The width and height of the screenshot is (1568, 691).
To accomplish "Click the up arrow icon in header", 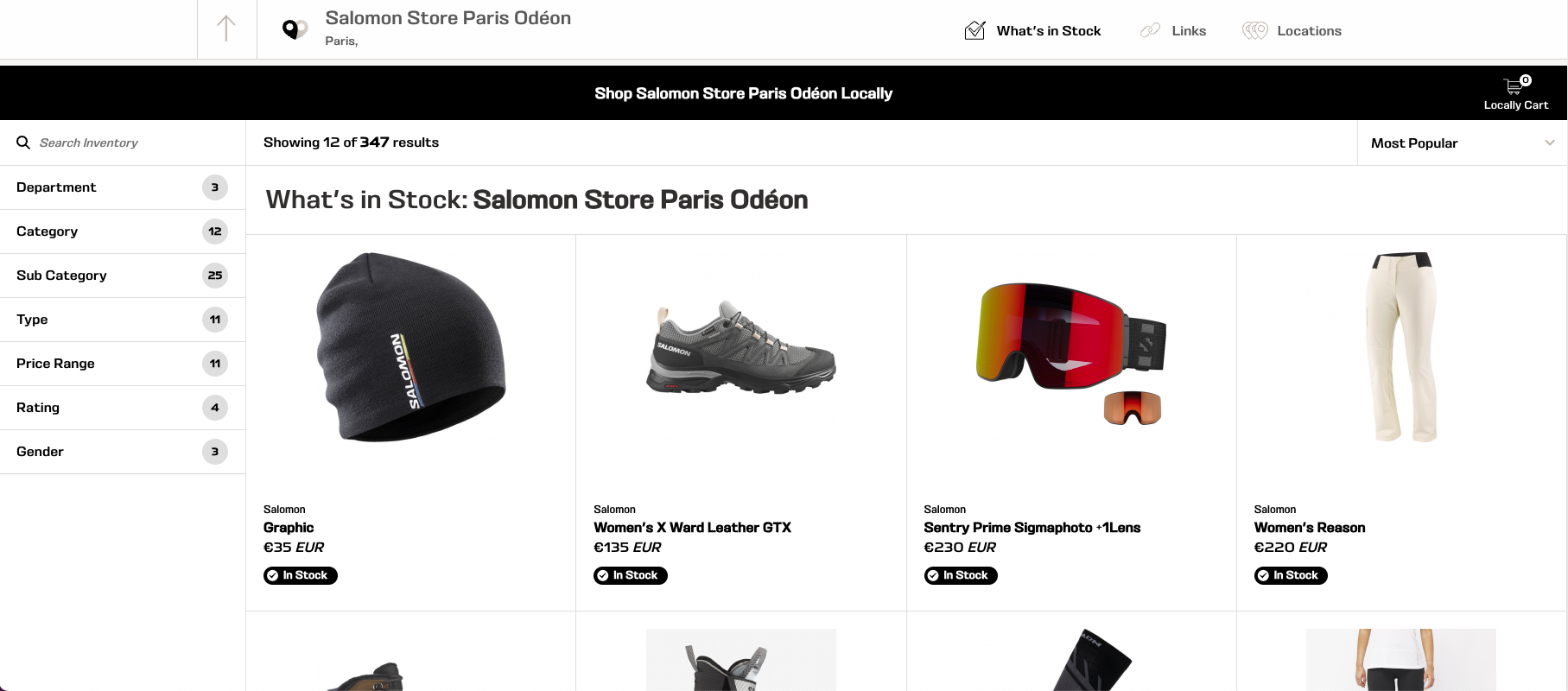I will pos(226,29).
